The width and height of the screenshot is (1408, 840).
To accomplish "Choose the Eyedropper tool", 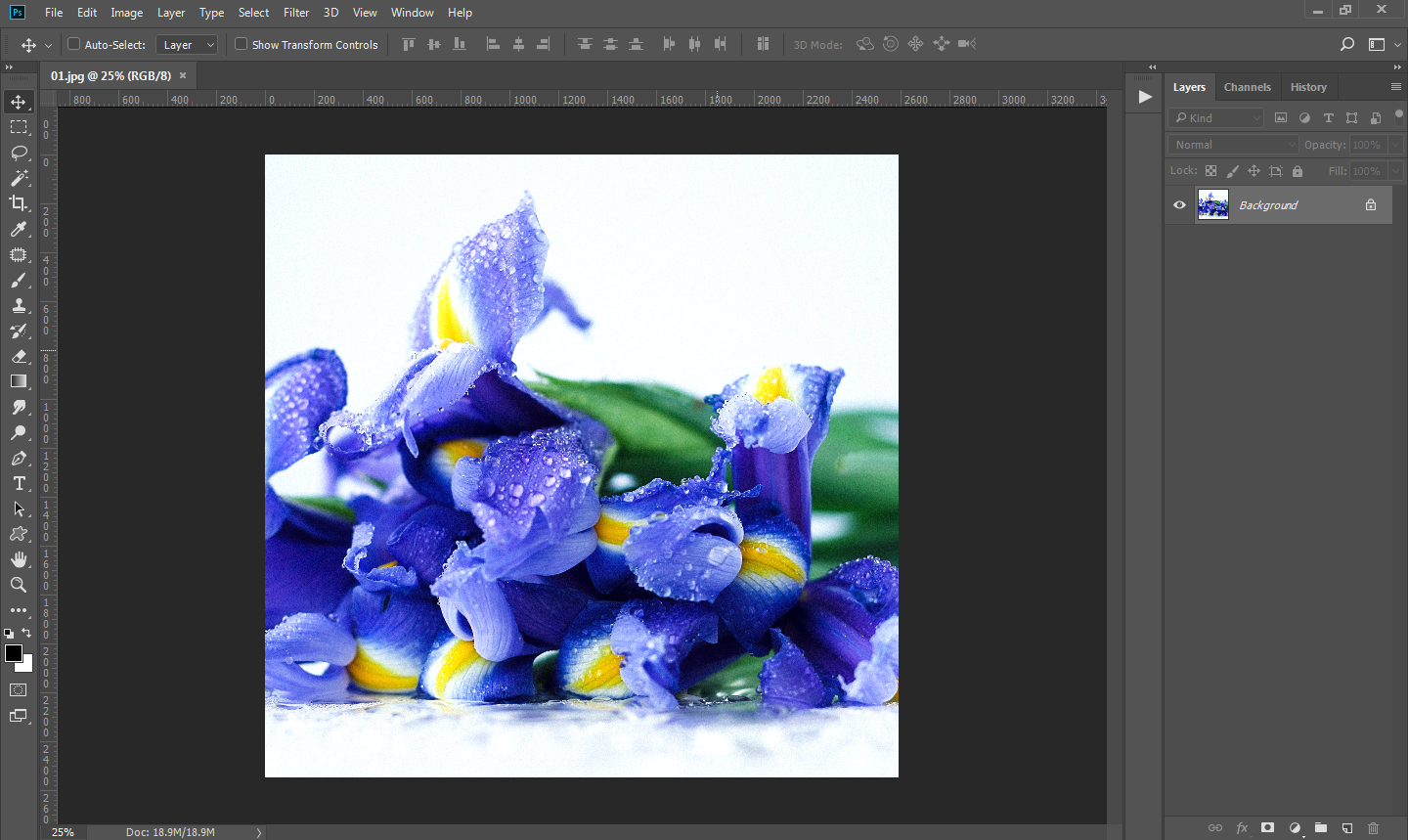I will point(19,229).
